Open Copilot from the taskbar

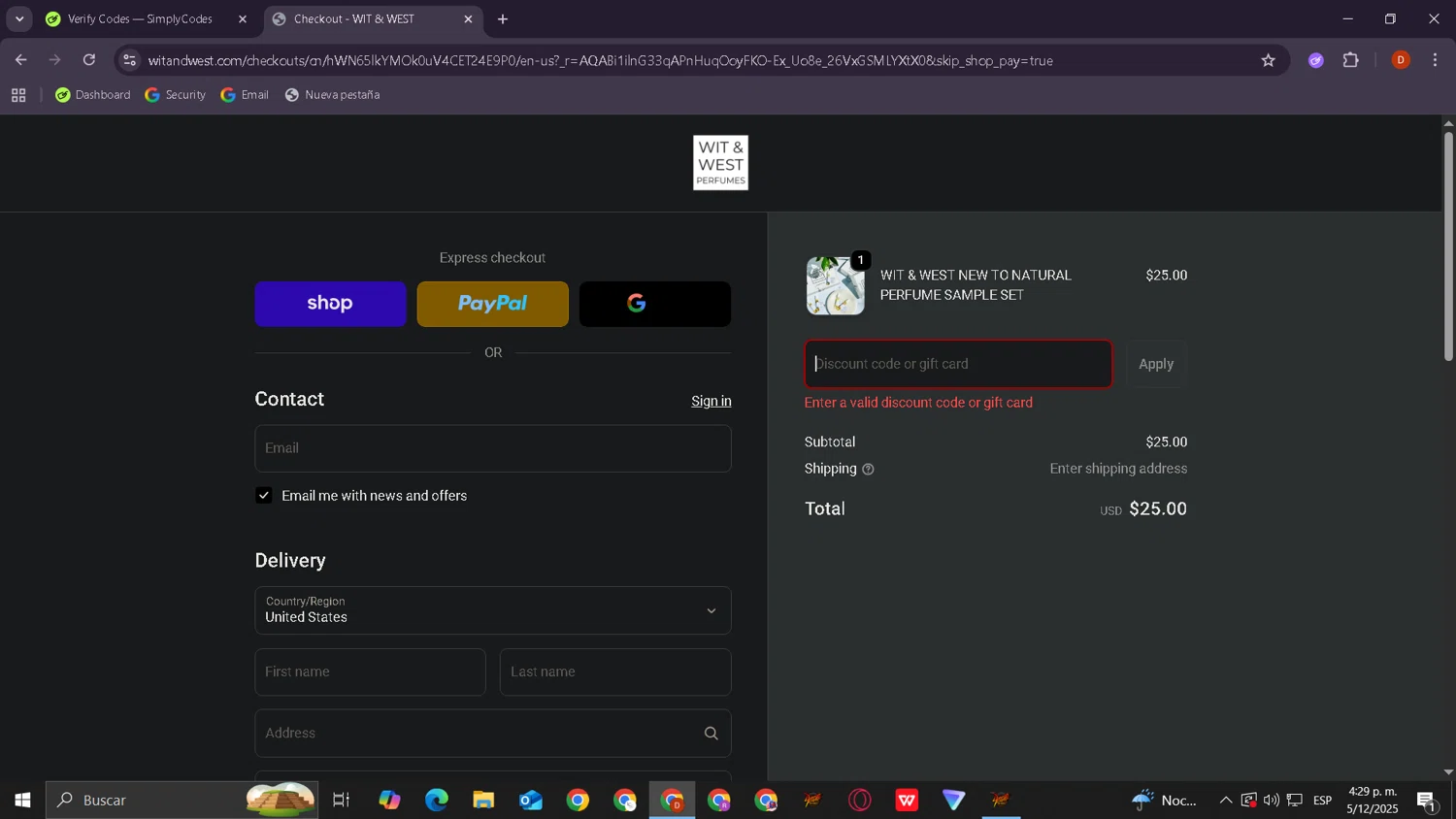[x=389, y=801]
